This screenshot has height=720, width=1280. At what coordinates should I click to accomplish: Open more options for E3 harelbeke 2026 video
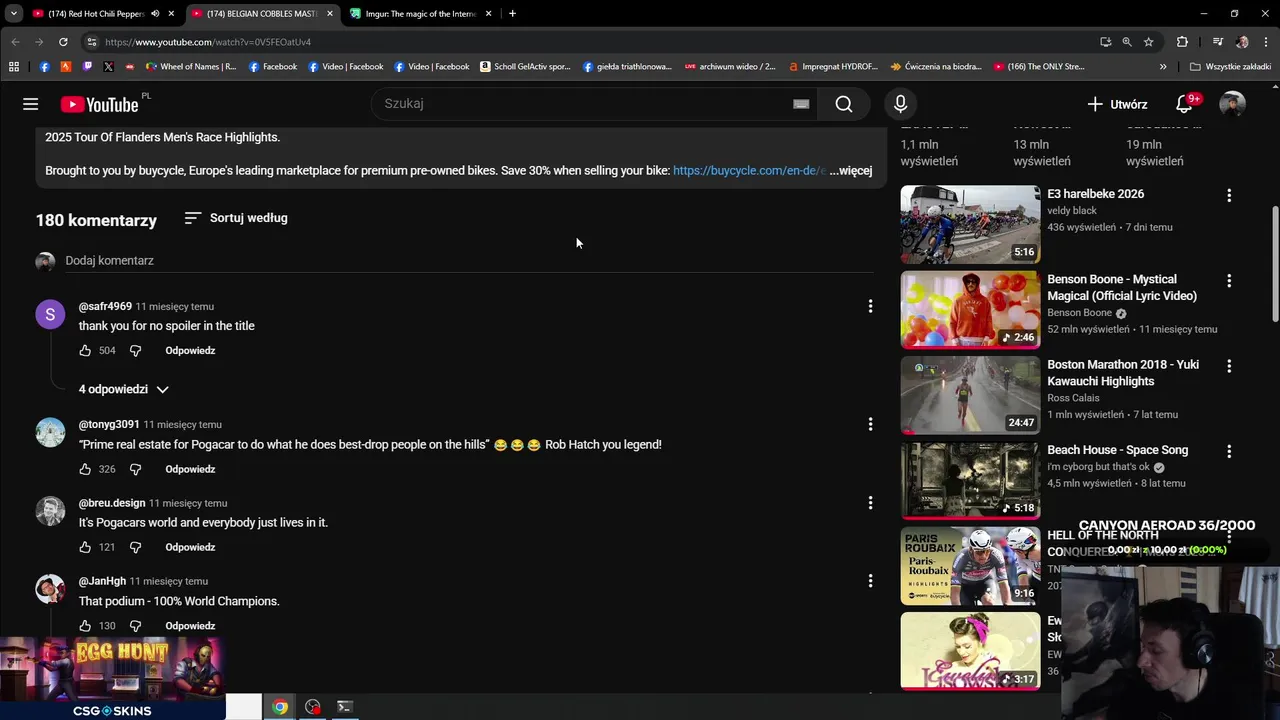click(x=1229, y=195)
